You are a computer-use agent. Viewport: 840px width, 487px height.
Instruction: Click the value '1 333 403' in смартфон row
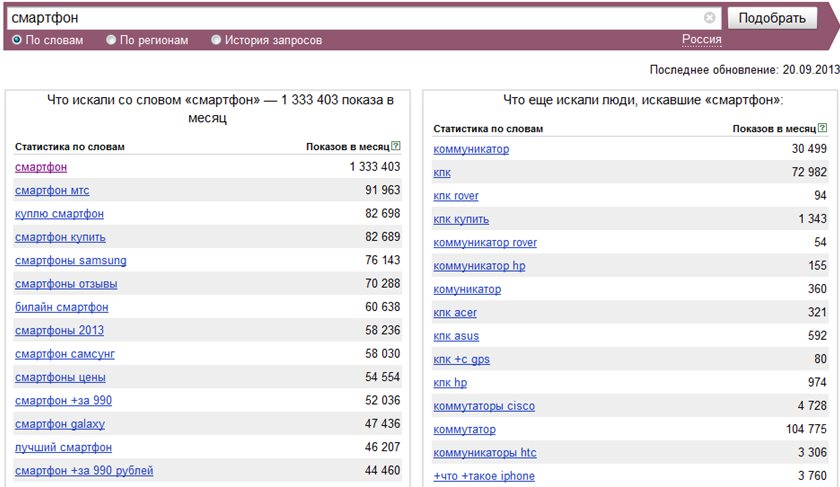(375, 167)
